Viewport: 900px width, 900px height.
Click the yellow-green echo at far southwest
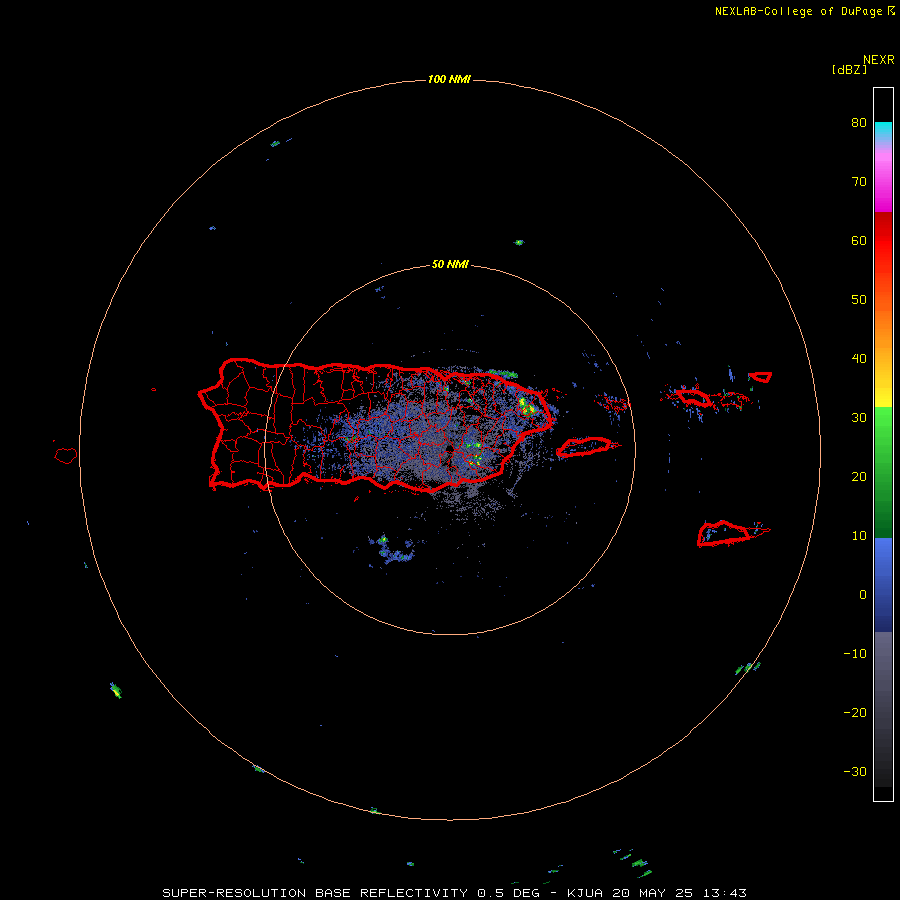tap(116, 690)
